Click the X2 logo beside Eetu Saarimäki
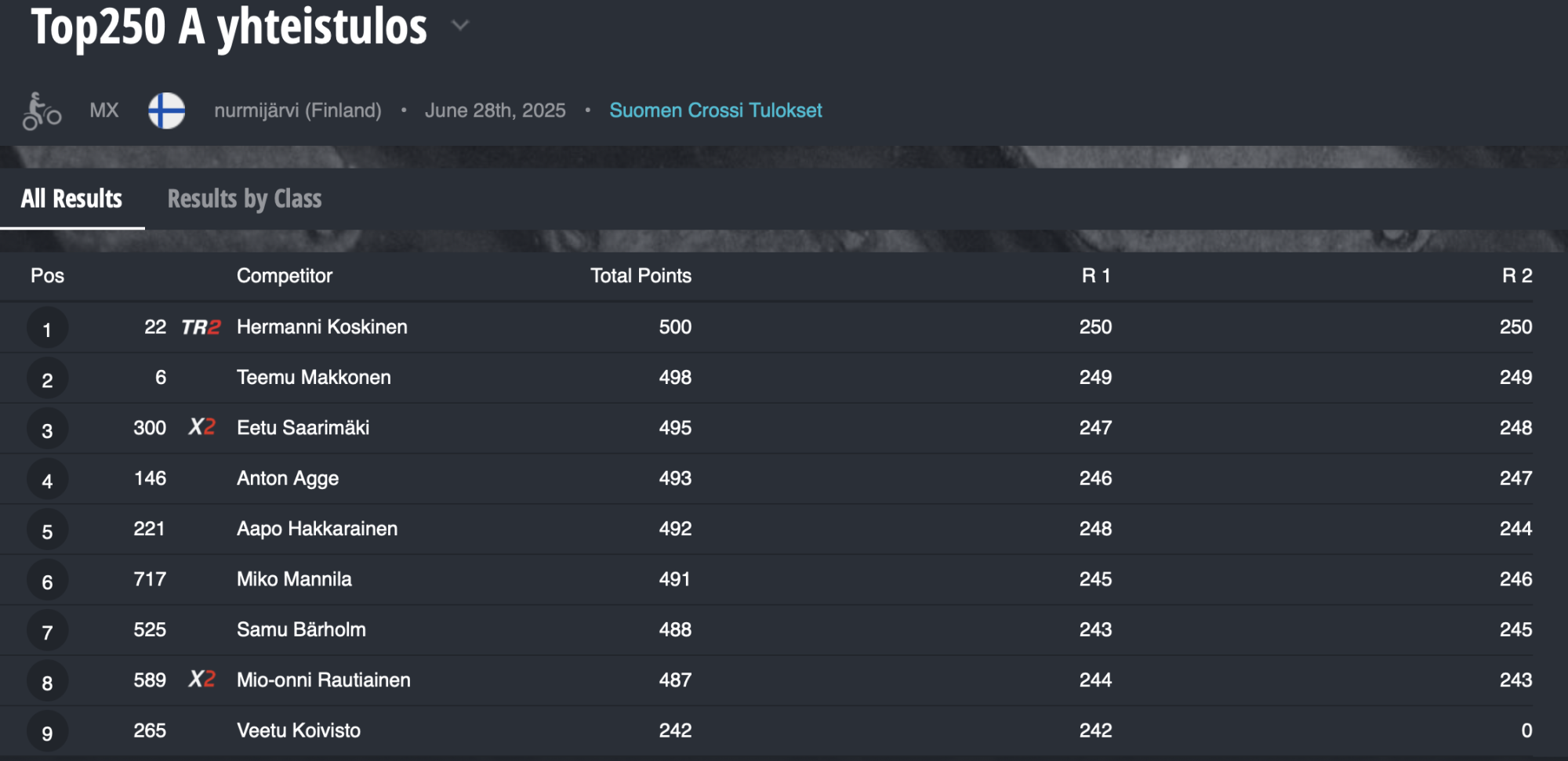Image resolution: width=1568 pixels, height=761 pixels. 201,427
